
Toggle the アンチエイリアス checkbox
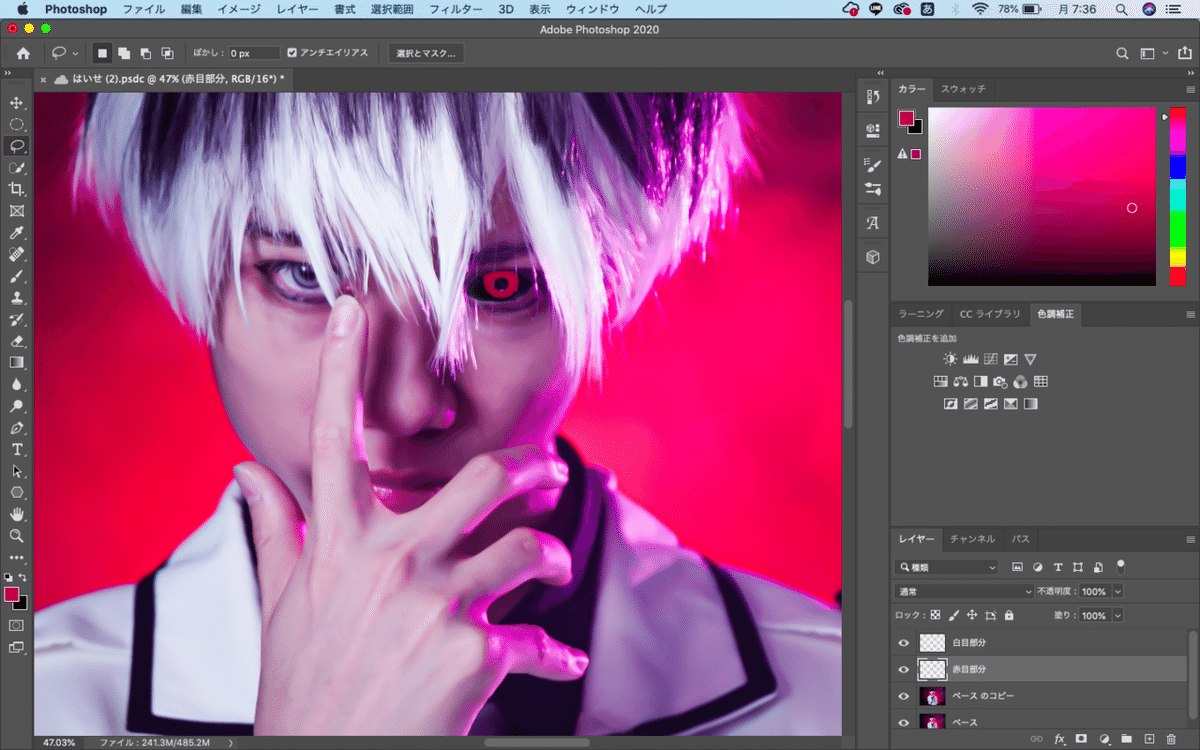[x=292, y=53]
